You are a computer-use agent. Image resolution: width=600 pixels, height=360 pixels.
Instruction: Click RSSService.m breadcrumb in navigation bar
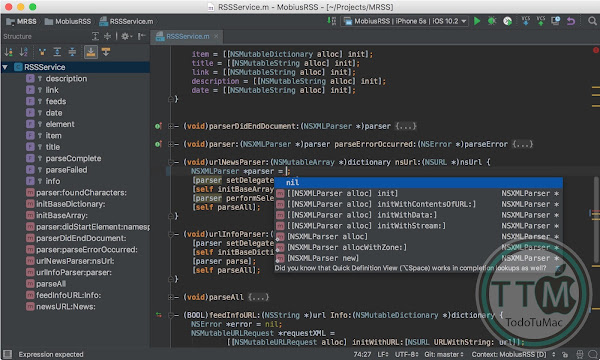pos(126,21)
